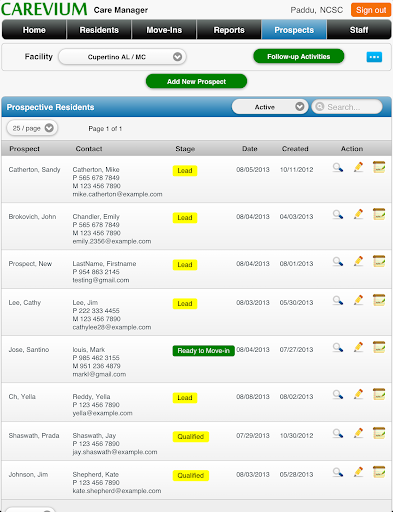The height and width of the screenshot is (512, 393).
Task: Click the blue more options ellipsis button
Action: coord(374,57)
